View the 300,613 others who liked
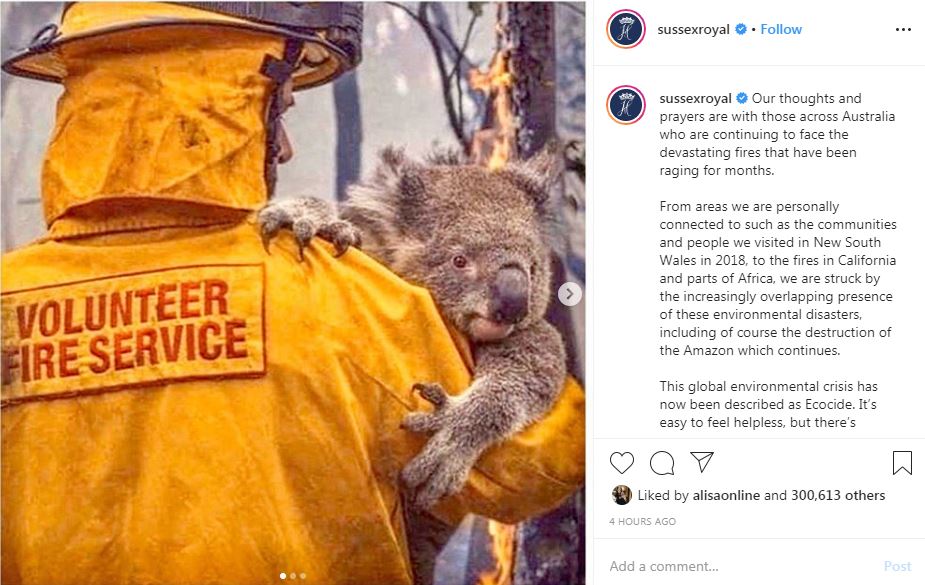Image resolution: width=925 pixels, height=585 pixels. 838,495
